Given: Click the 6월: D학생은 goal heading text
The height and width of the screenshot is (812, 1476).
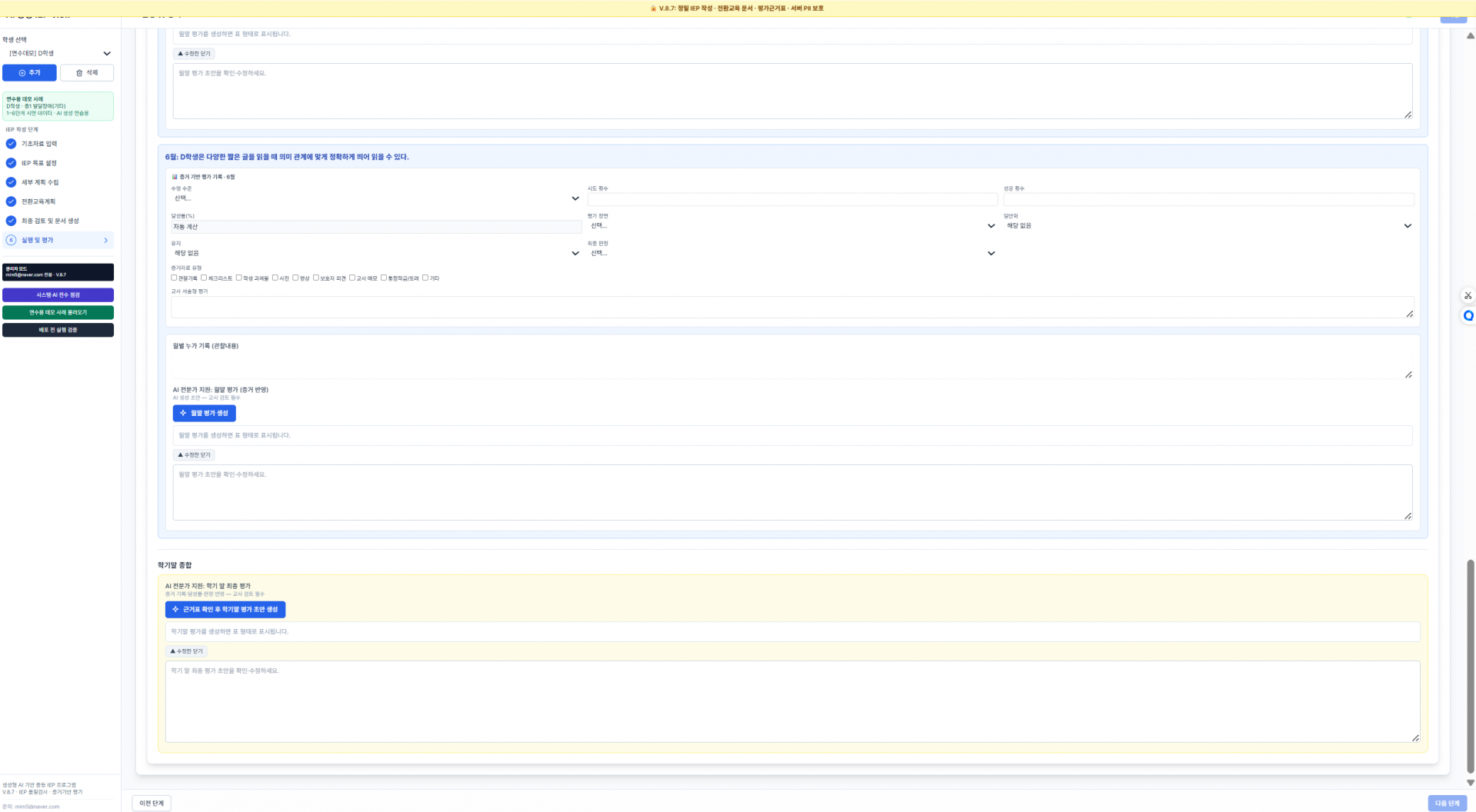Looking at the screenshot, I should [x=287, y=157].
